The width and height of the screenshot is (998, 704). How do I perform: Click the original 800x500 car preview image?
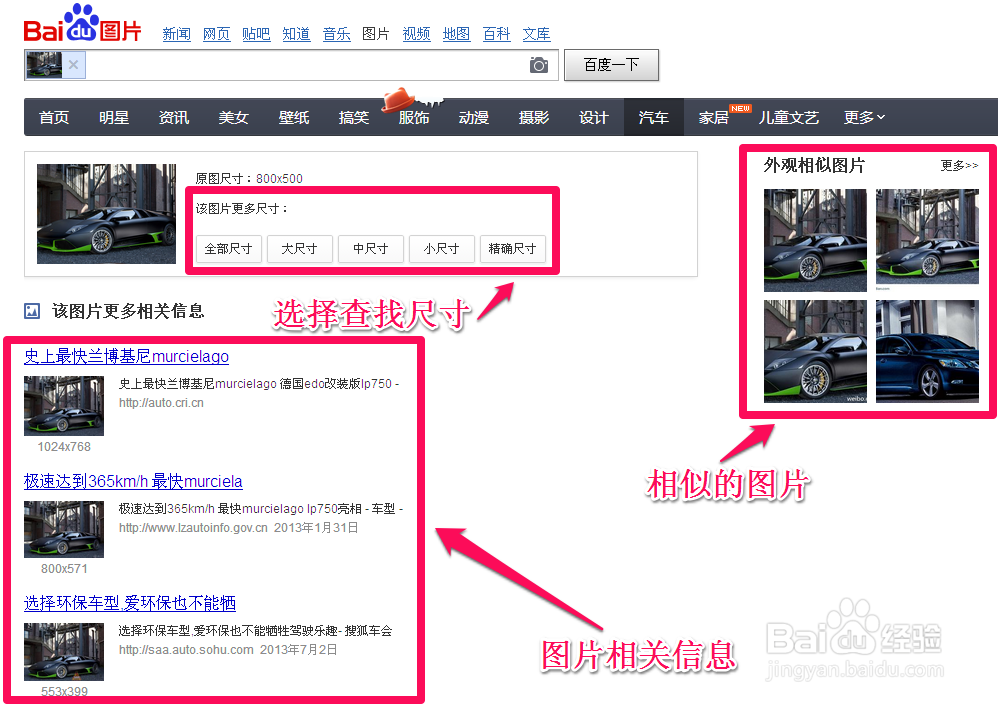tap(106, 214)
